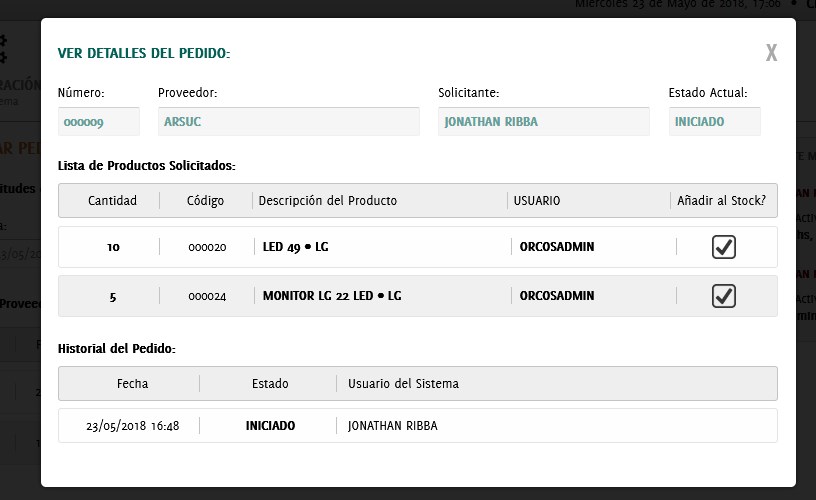Uncheck stock checkbox for MONITOR LG 22 LED

point(724,296)
